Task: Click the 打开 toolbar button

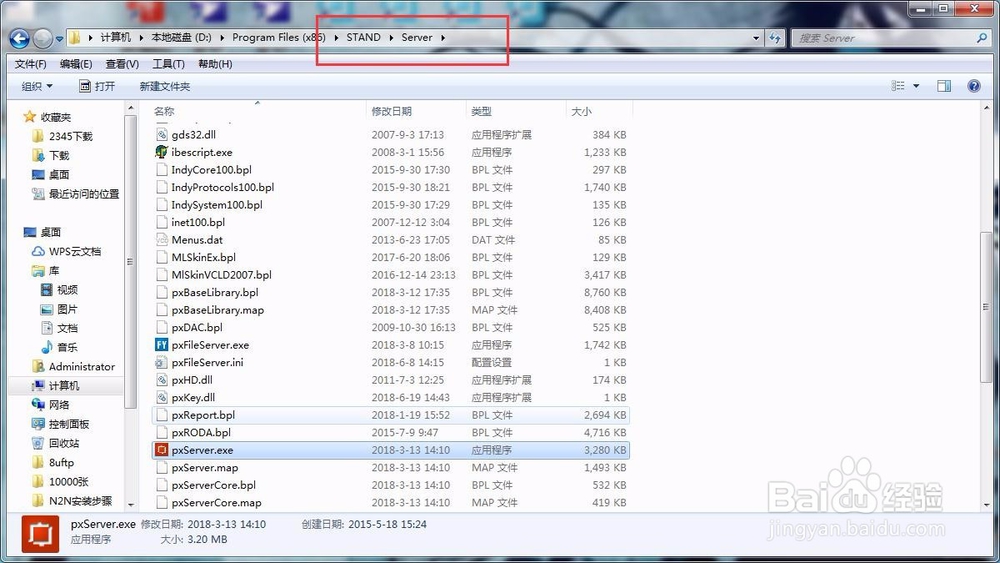Action: (97, 86)
